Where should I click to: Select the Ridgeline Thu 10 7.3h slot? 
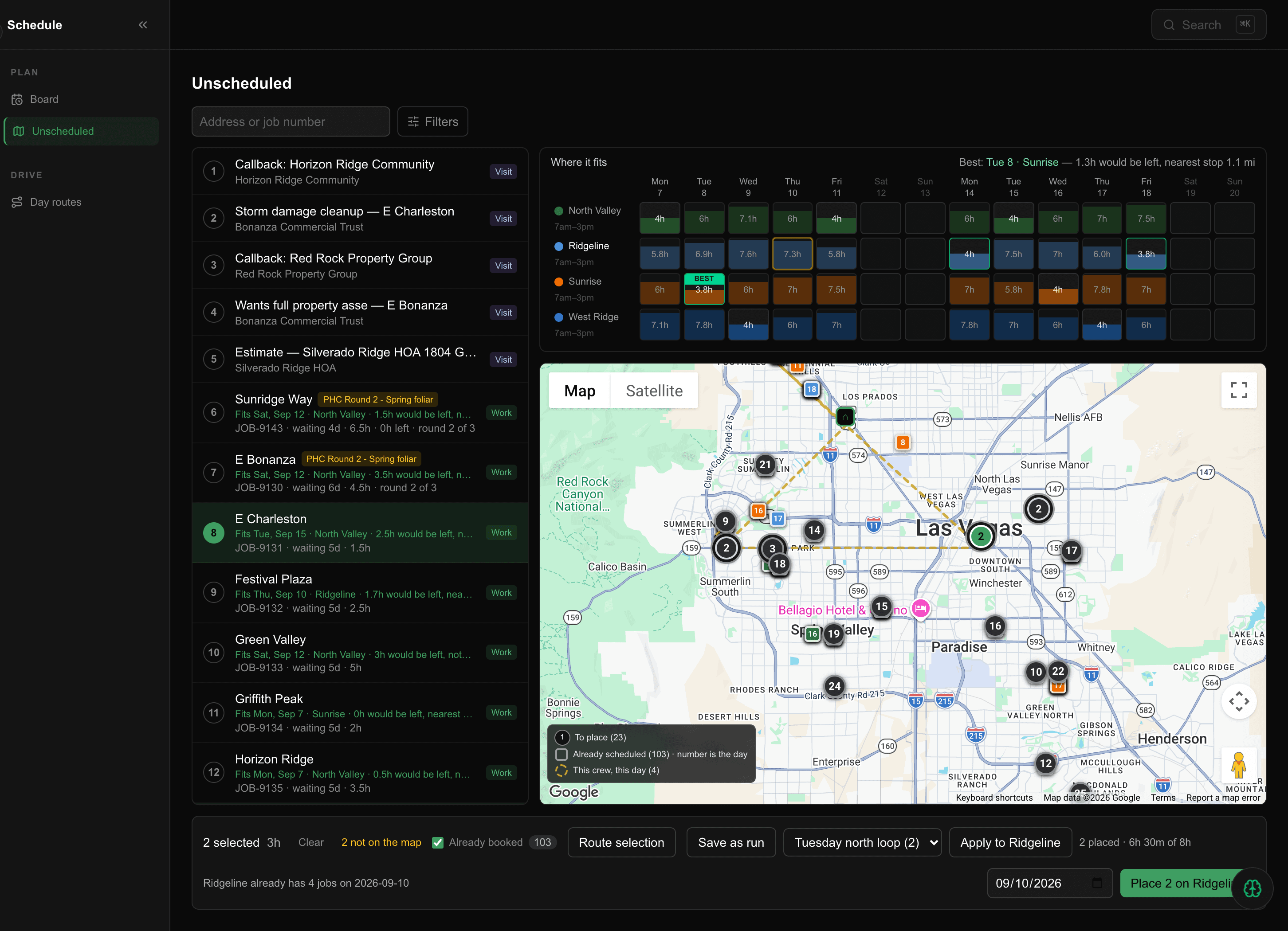[792, 254]
